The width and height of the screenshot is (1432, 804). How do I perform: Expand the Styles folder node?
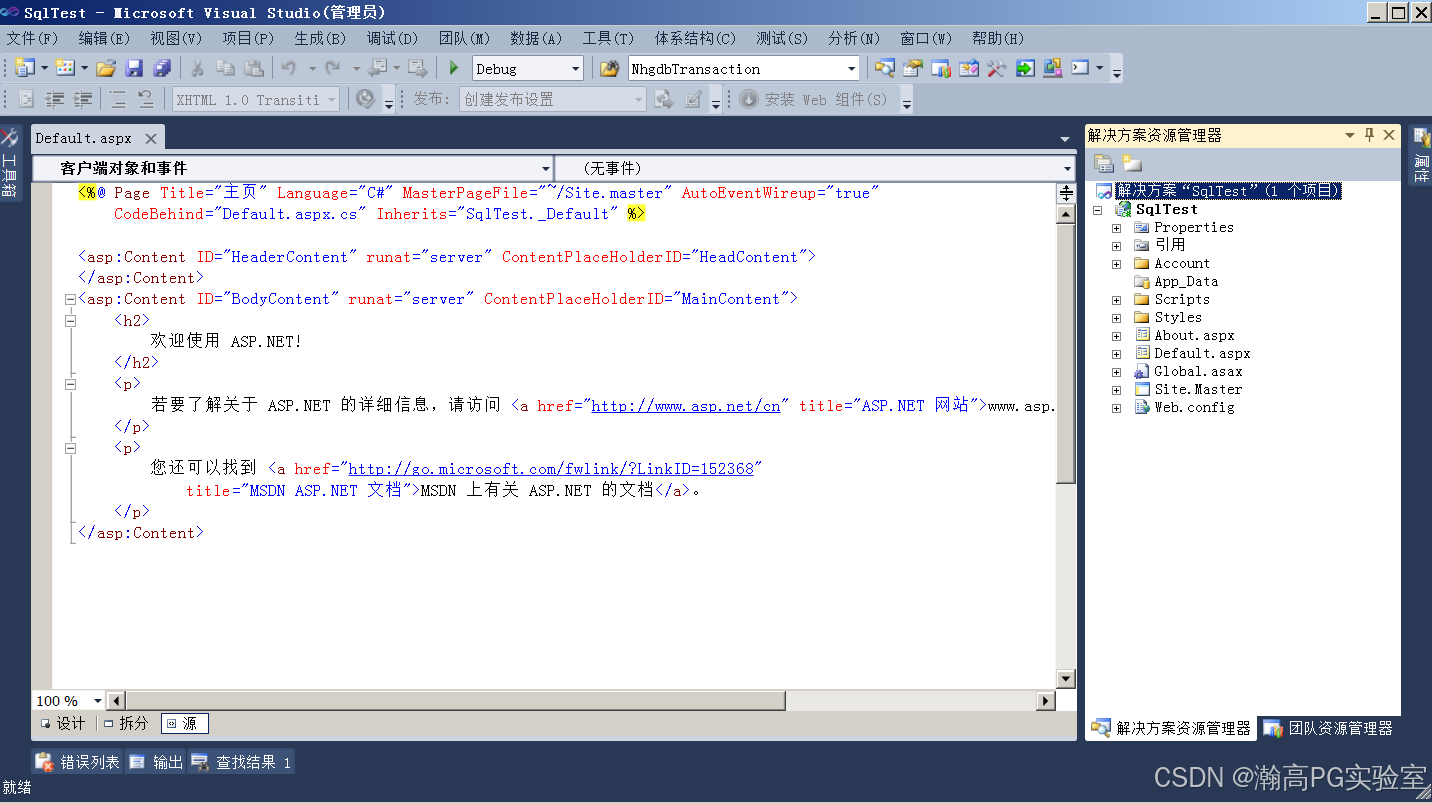pos(1116,318)
